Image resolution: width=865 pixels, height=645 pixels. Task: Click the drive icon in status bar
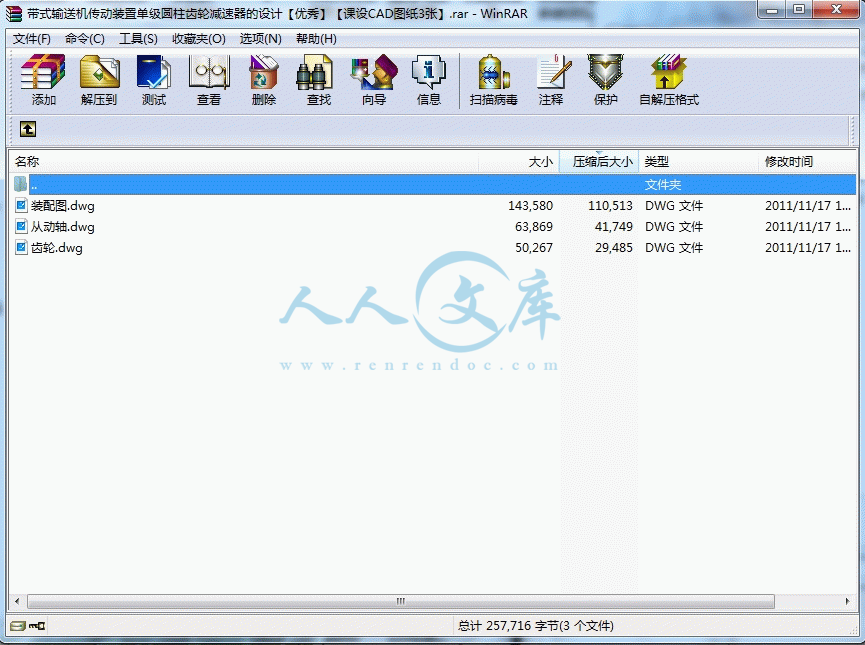pos(18,626)
